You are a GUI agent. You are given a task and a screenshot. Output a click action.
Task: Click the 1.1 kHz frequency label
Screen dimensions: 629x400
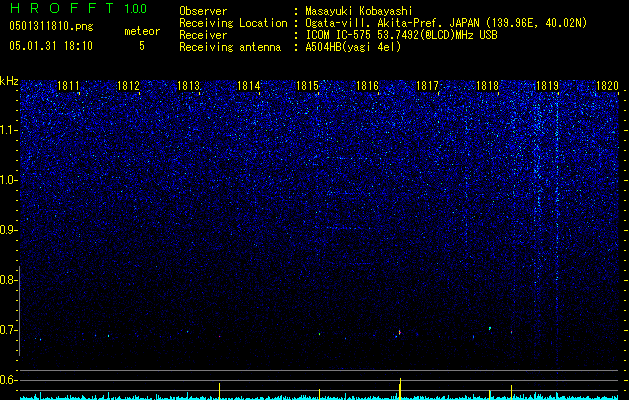[9, 130]
